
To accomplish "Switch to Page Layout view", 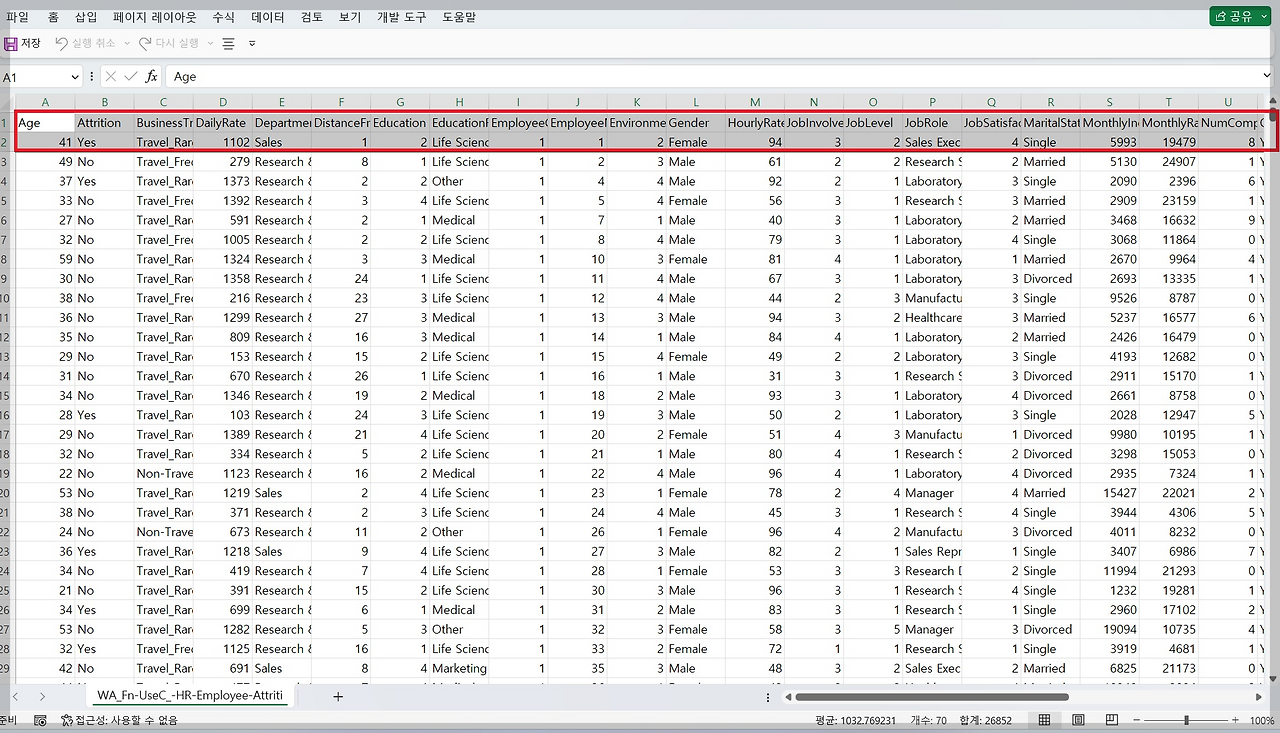I will [x=1078, y=720].
